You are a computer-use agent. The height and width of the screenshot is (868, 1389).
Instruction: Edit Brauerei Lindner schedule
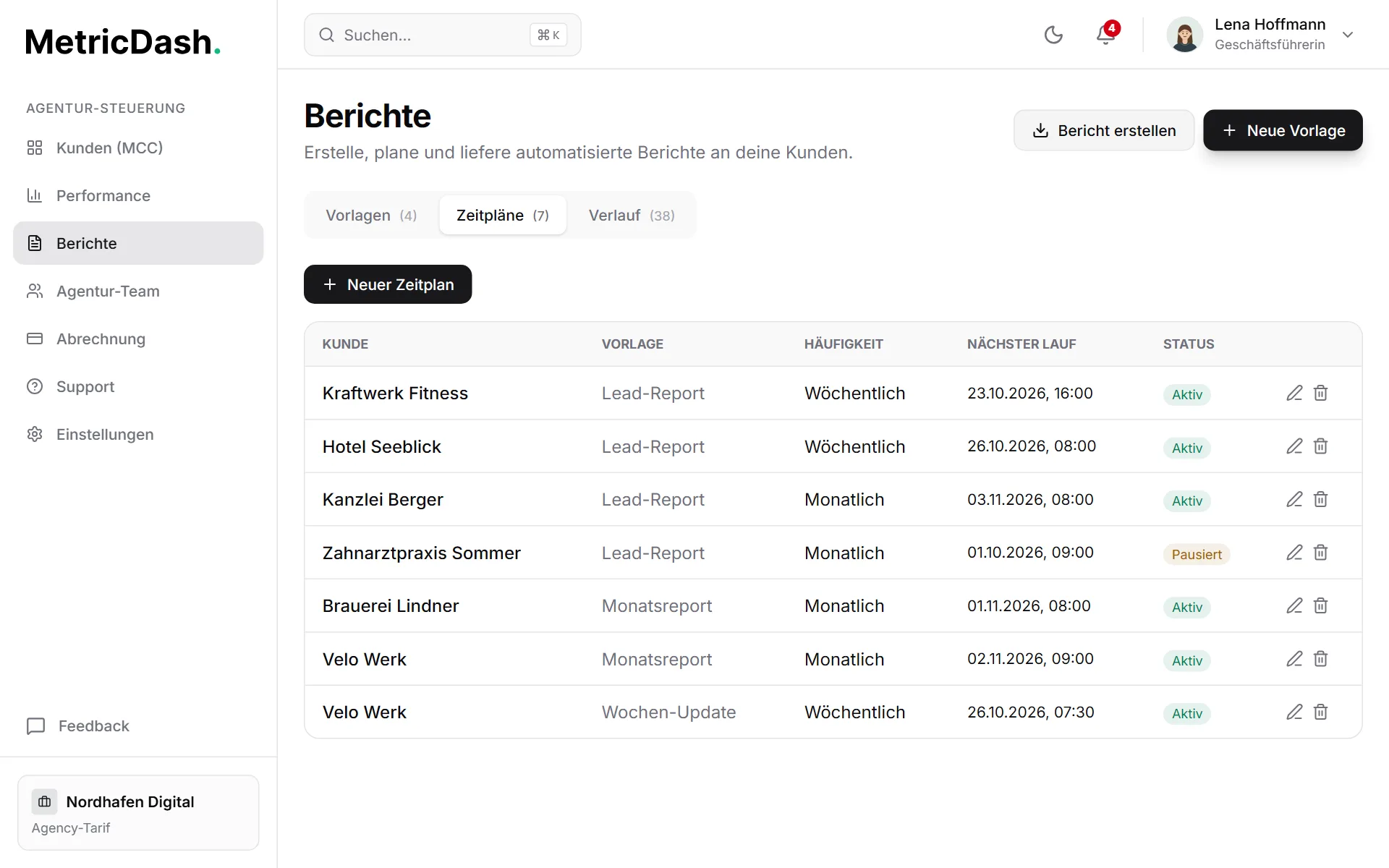[x=1294, y=605]
